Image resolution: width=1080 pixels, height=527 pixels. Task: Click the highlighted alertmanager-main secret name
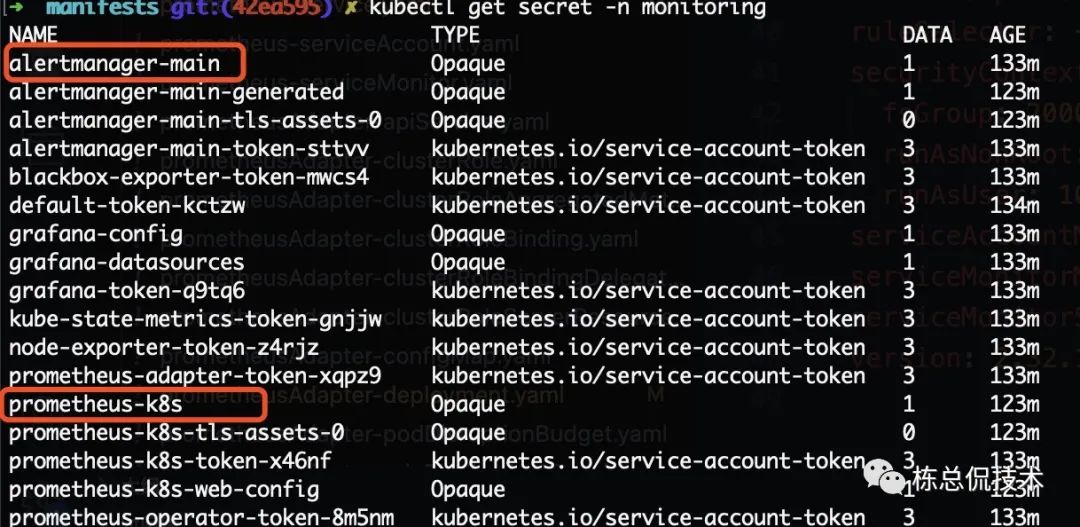click(x=114, y=64)
